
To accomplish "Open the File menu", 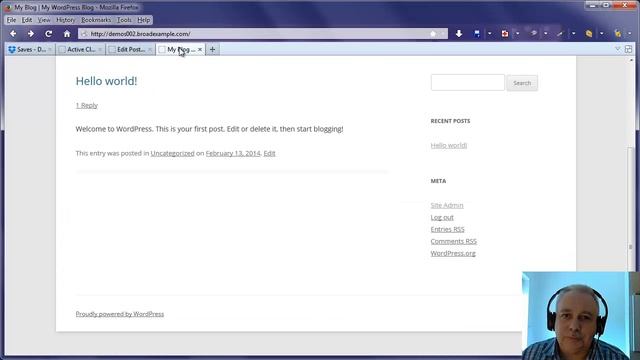I will pyautogui.click(x=11, y=20).
